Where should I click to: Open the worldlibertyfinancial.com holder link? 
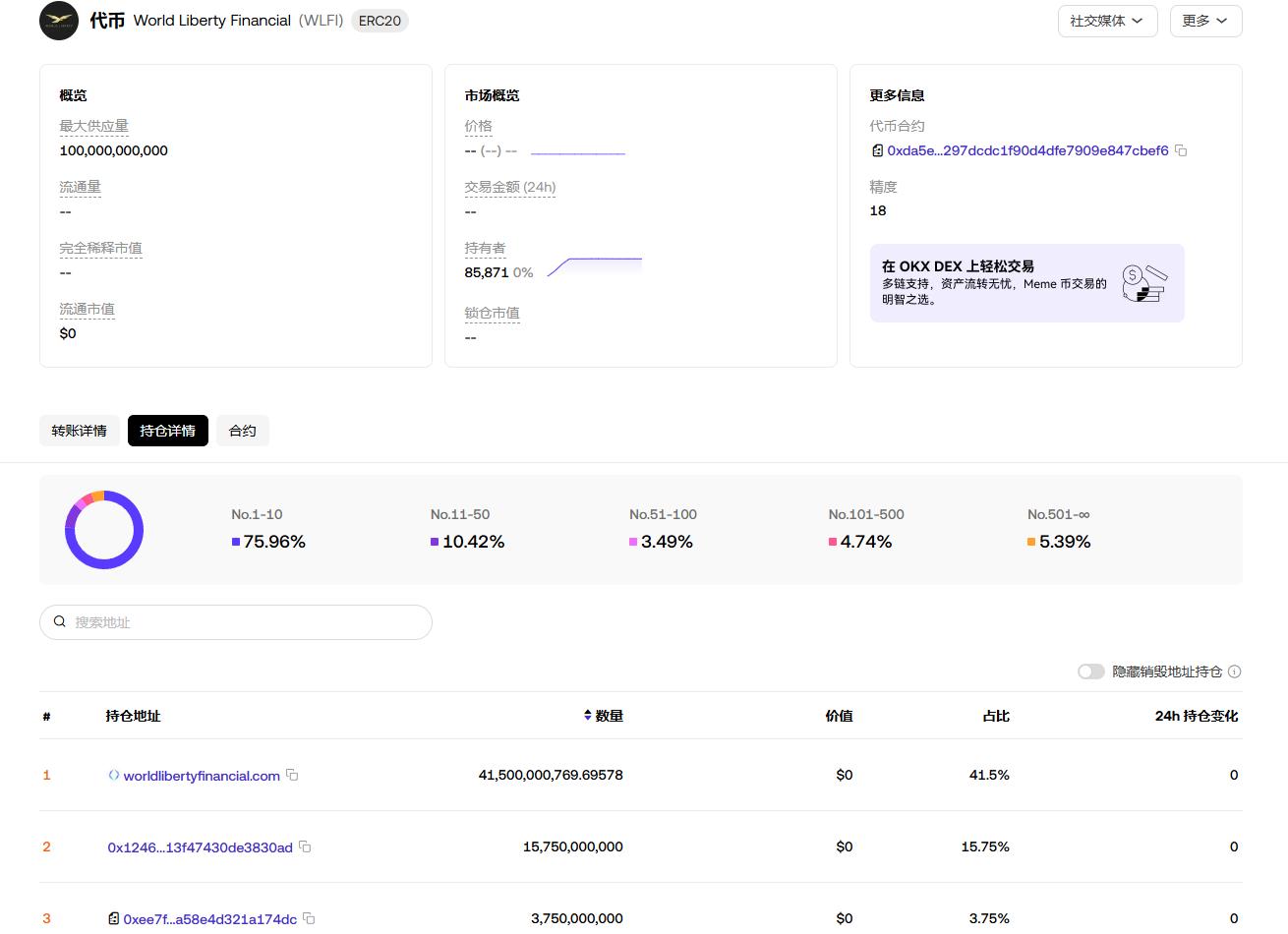[x=202, y=776]
